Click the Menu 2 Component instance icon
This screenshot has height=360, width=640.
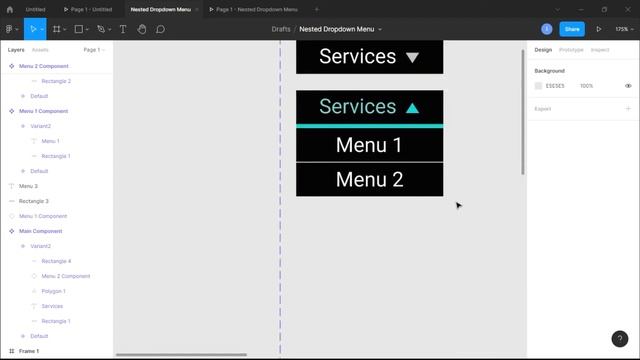34,276
